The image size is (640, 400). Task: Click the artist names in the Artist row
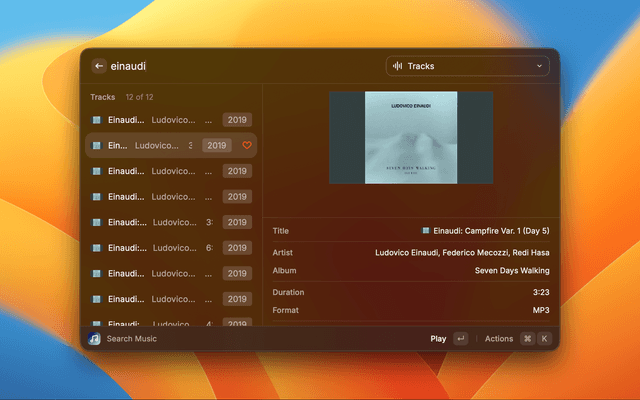(x=462, y=252)
